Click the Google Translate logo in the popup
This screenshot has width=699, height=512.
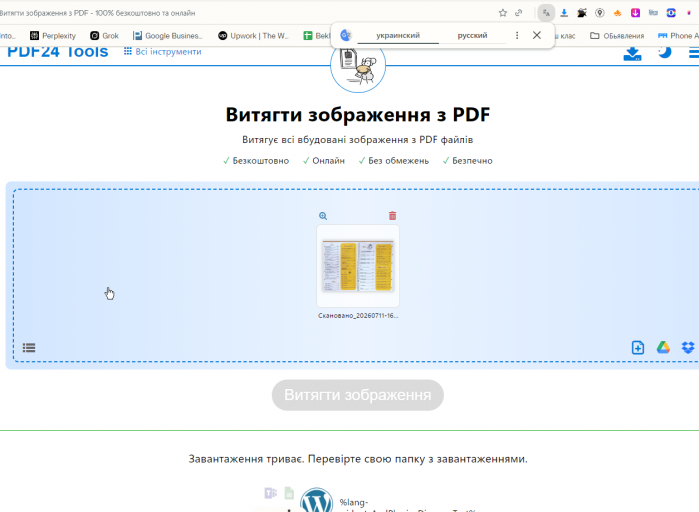click(x=345, y=35)
